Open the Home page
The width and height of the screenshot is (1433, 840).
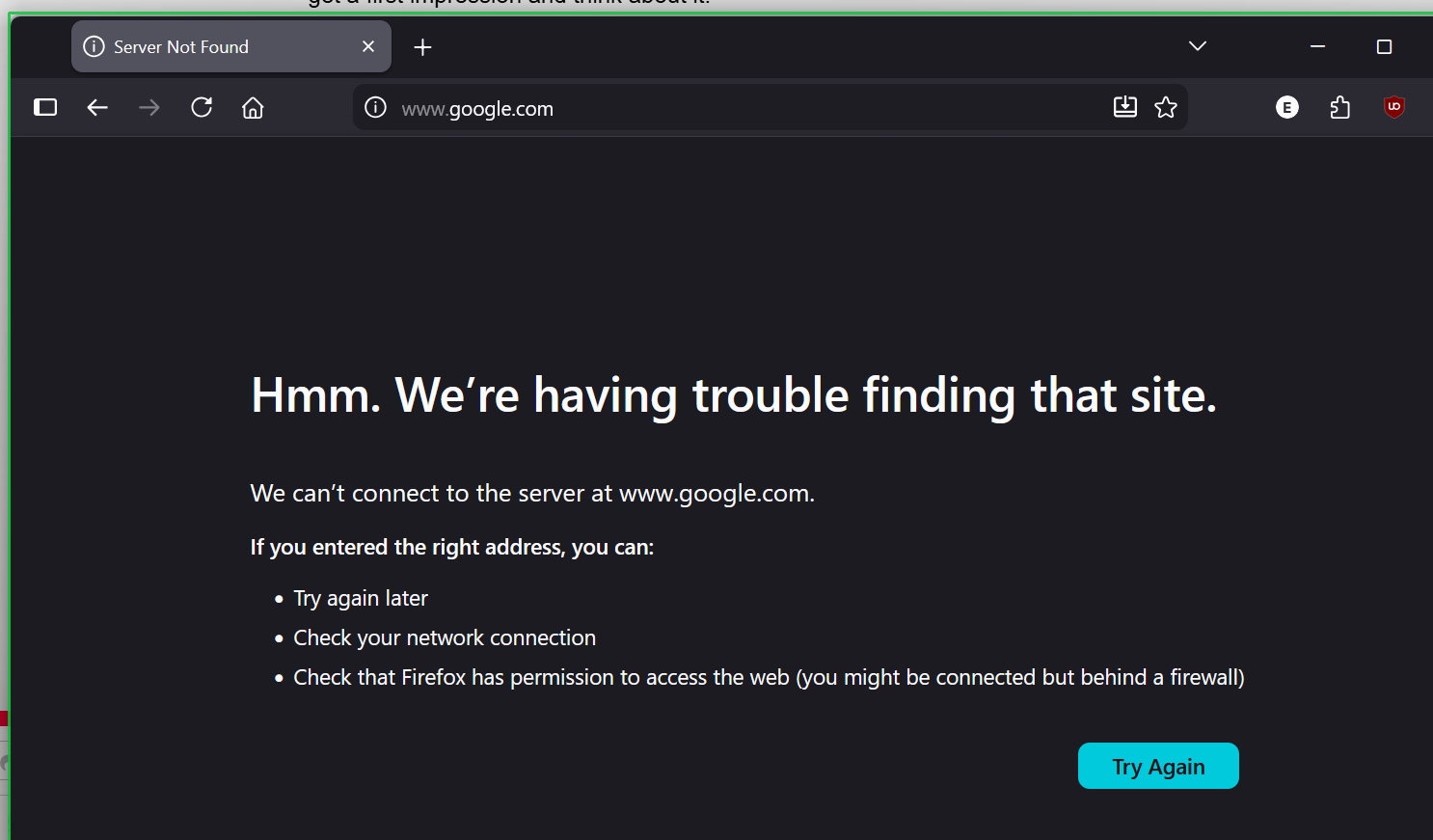point(253,107)
